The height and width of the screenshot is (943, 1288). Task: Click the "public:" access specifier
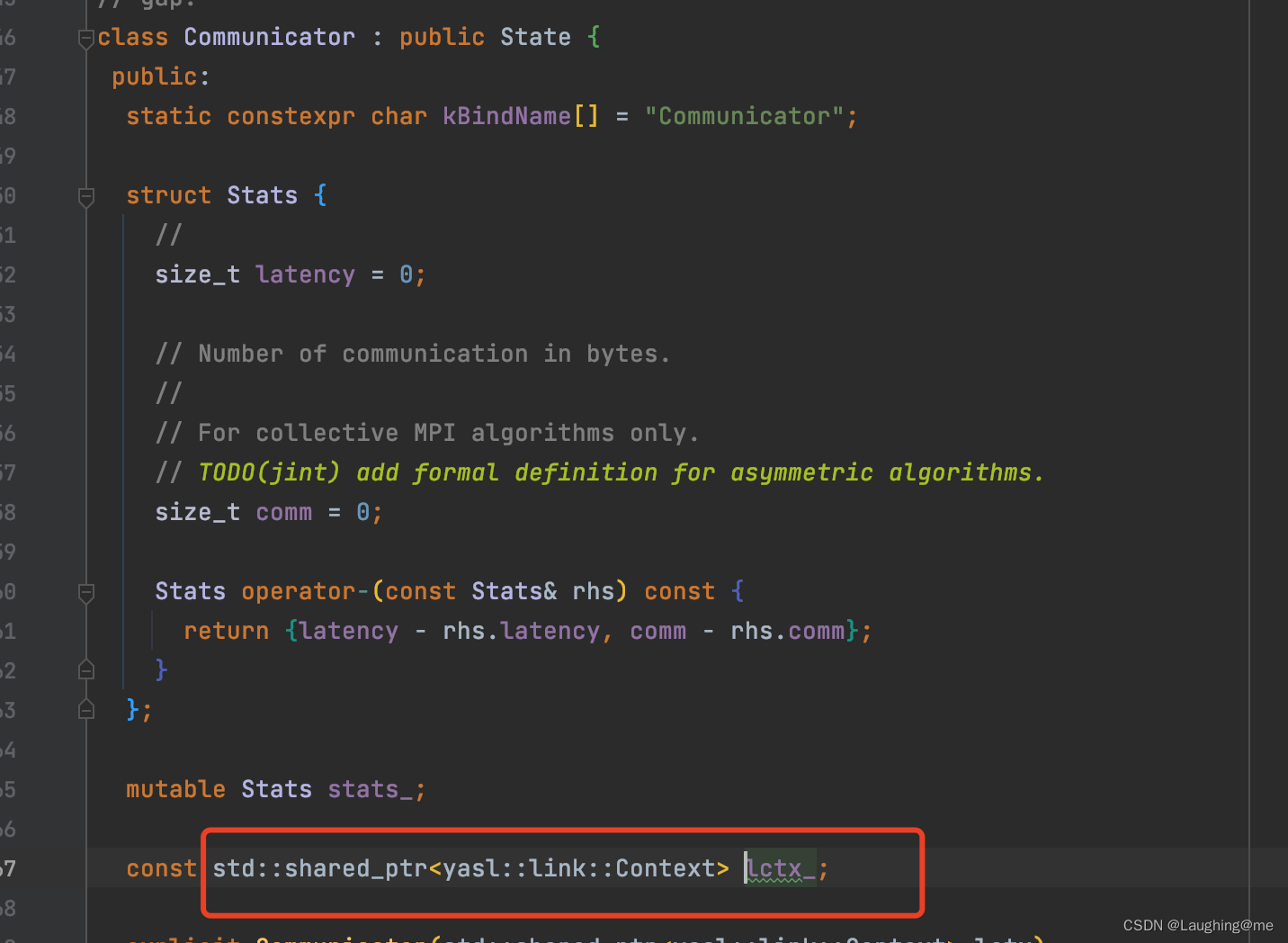161,76
